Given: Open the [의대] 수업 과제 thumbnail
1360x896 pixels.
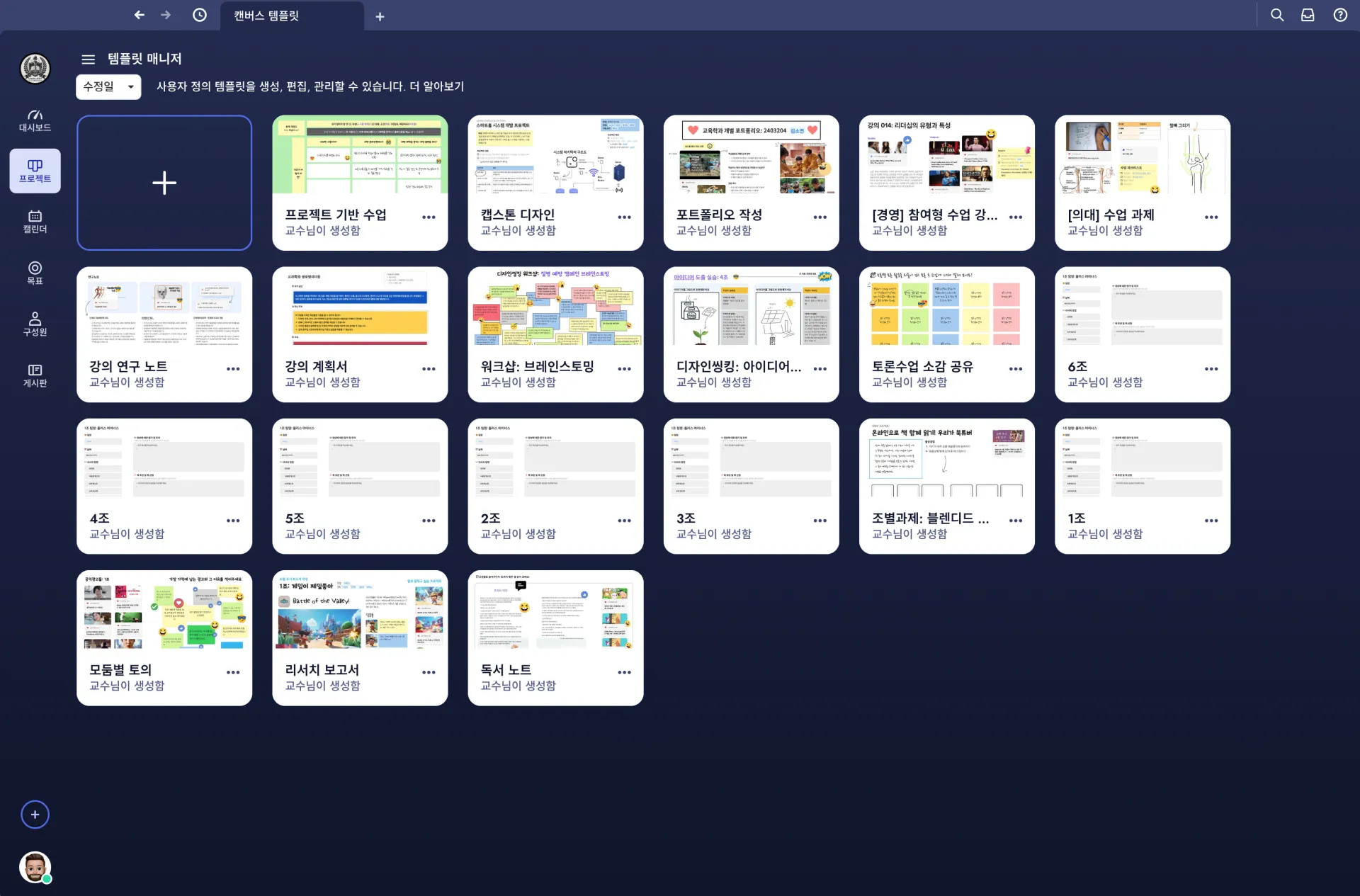Looking at the screenshot, I should [1142, 154].
